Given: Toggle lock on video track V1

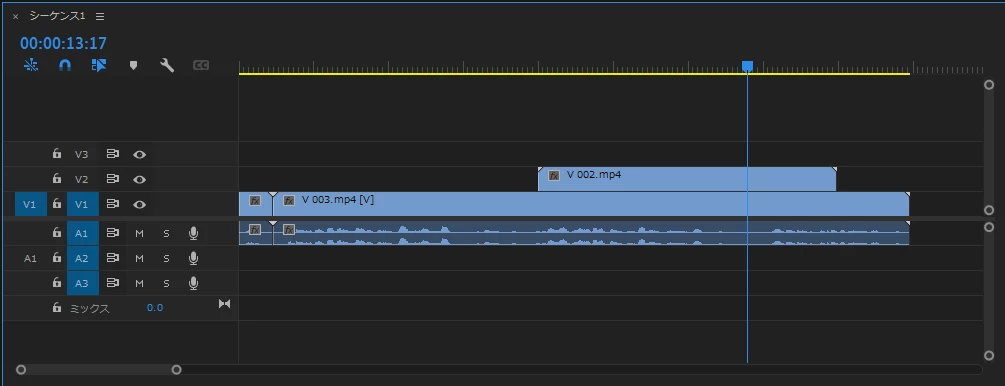Looking at the screenshot, I should (x=57, y=204).
